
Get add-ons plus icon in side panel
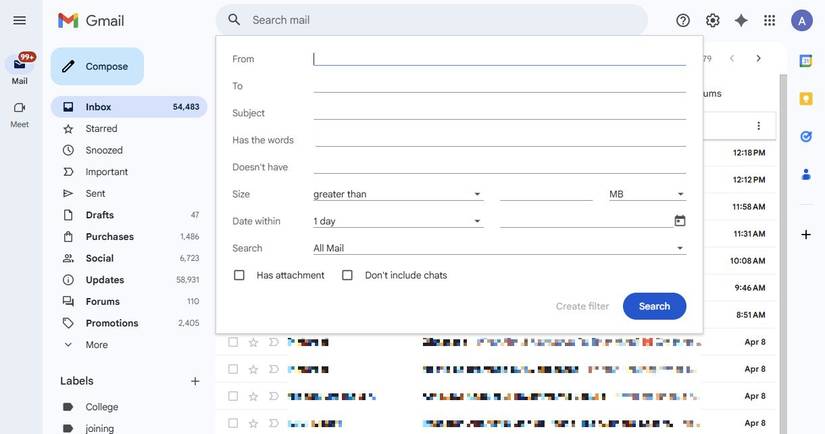tap(806, 235)
